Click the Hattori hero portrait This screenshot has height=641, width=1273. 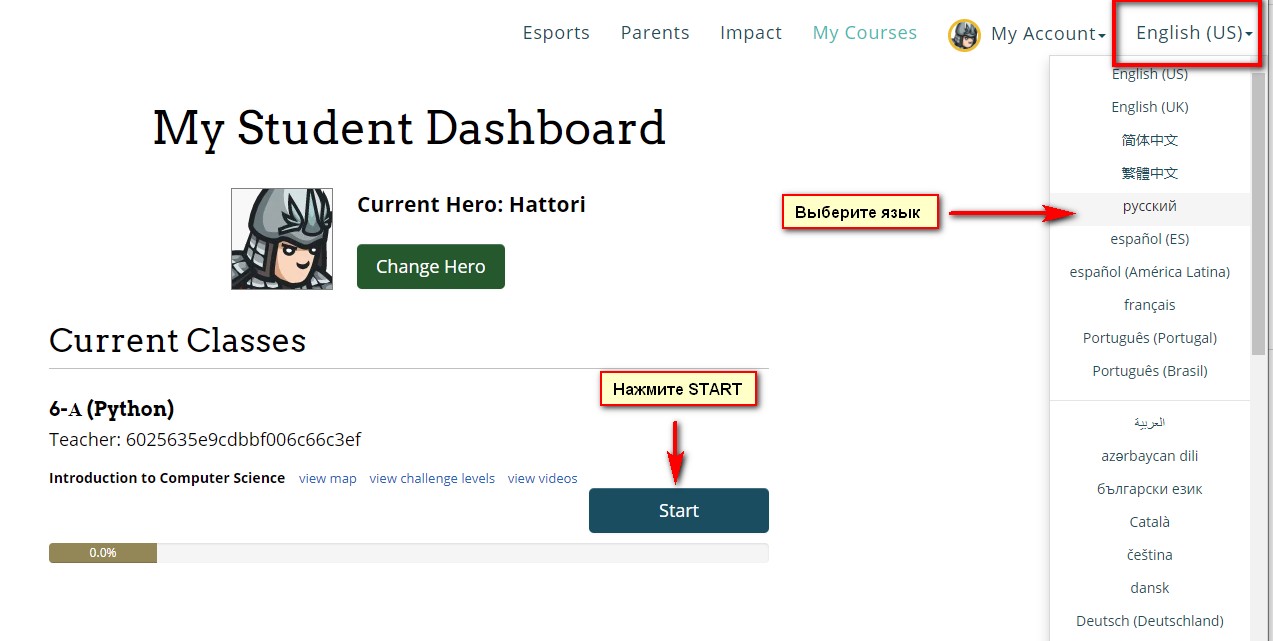click(282, 239)
